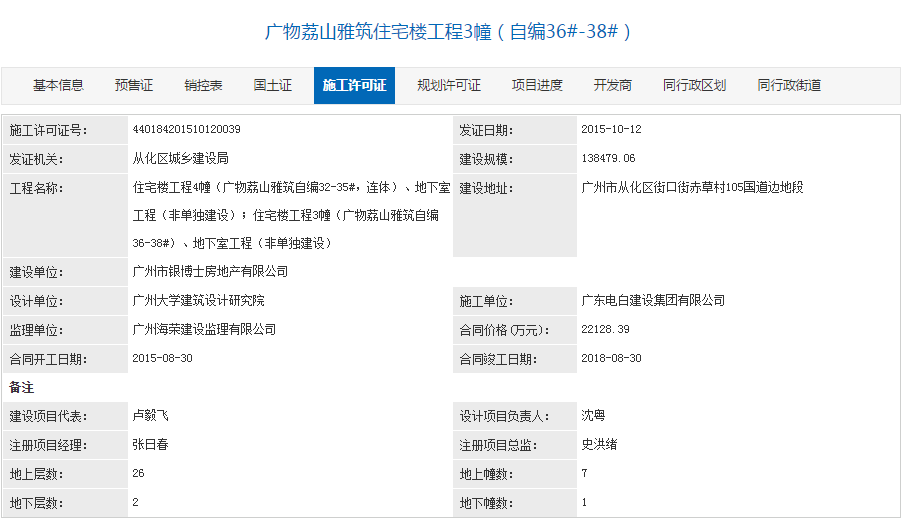Viewport: 904px width, 520px height.
Task: Select the 工程名称 project description text
Action: (x=291, y=215)
